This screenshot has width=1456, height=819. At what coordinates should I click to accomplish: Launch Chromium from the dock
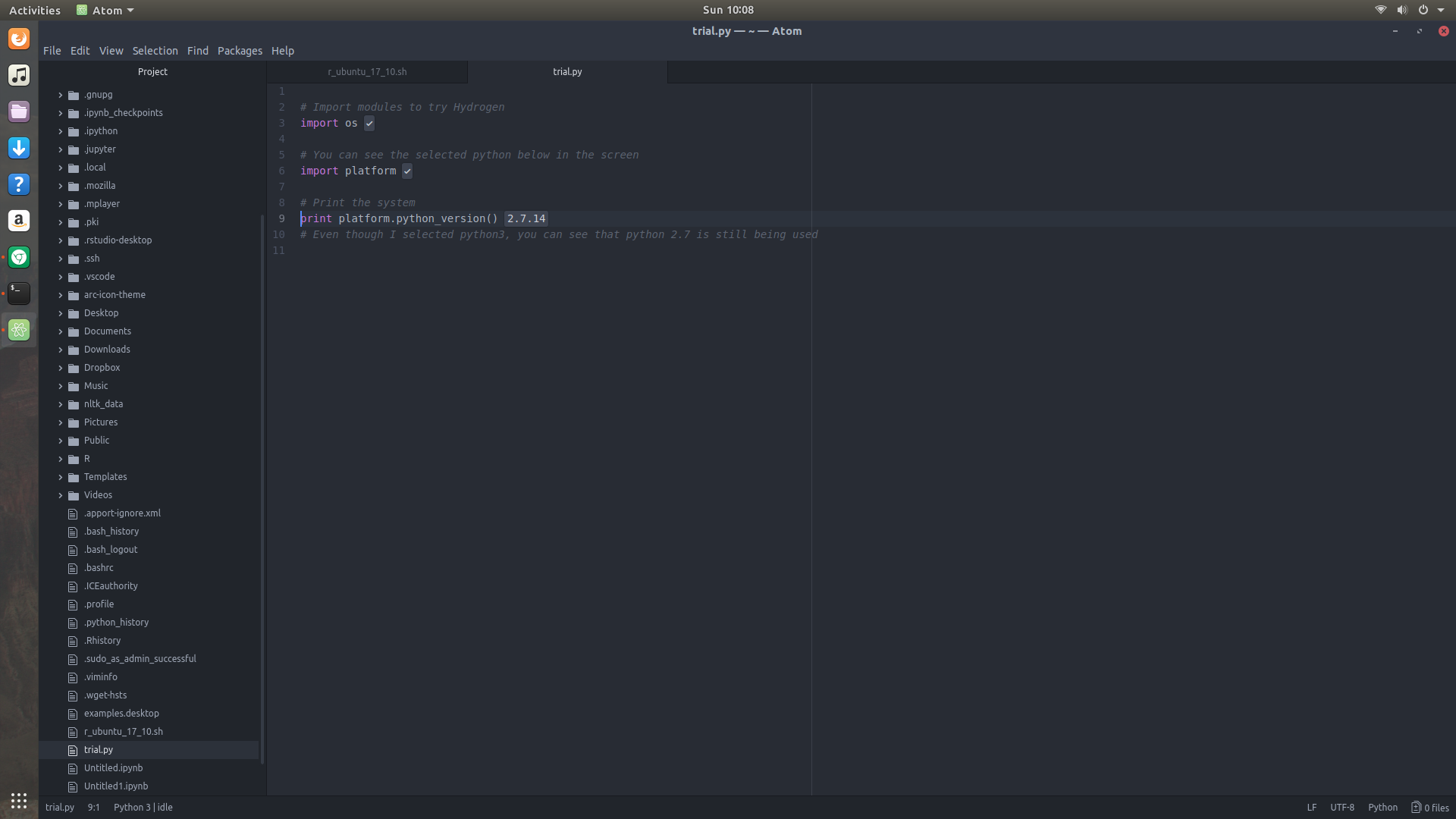(x=19, y=257)
